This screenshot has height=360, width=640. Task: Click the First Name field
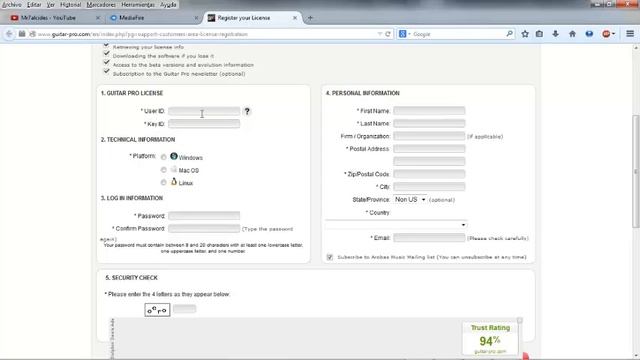pos(429,111)
